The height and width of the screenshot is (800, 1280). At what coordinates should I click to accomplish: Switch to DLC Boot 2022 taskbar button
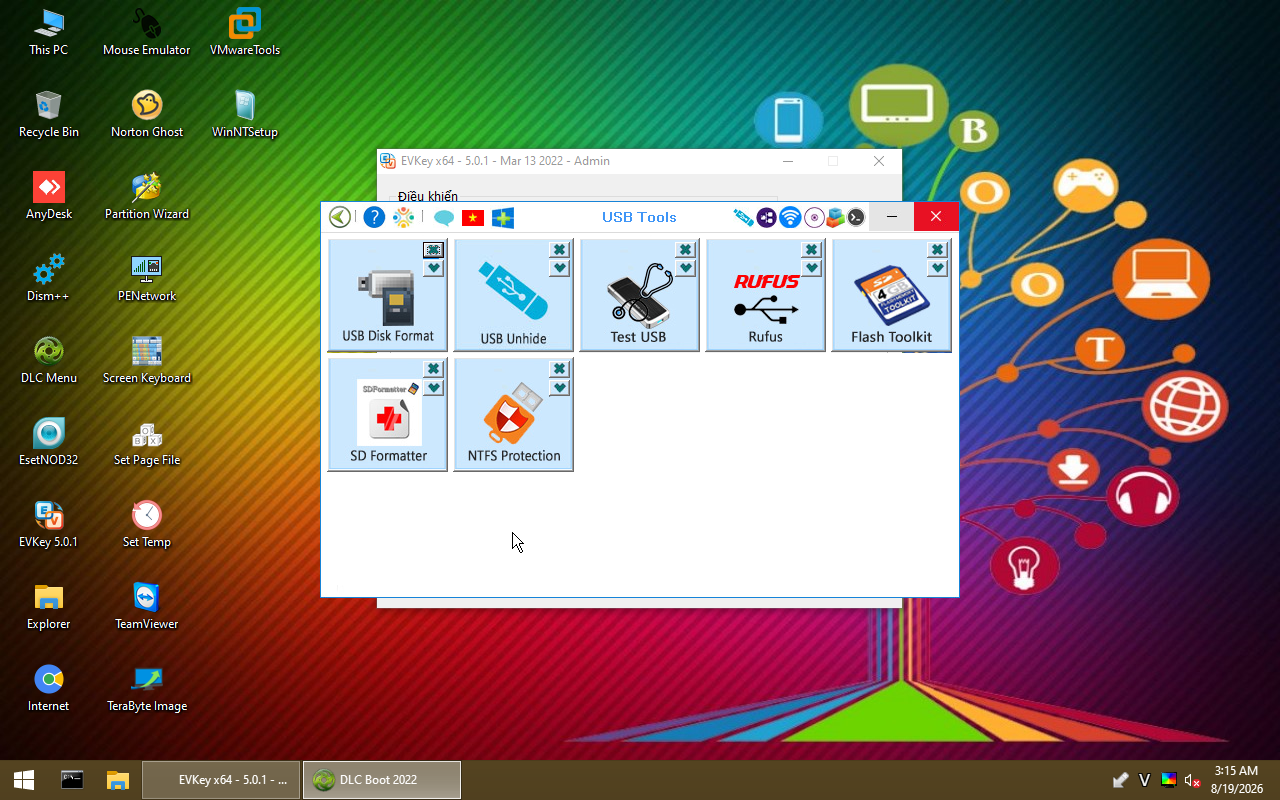click(382, 780)
